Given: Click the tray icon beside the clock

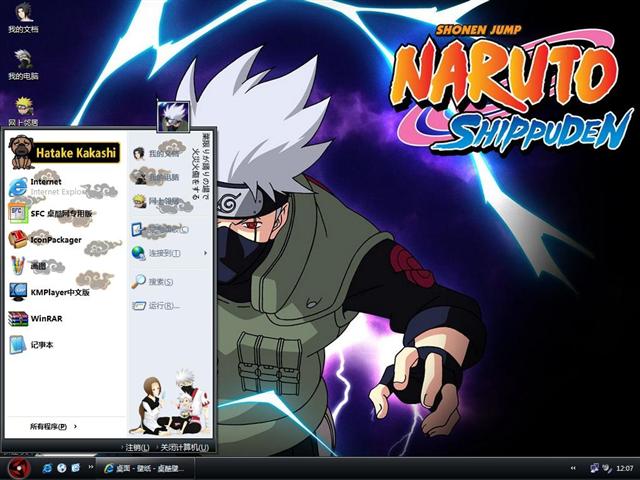Looking at the screenshot, I should tap(607, 468).
